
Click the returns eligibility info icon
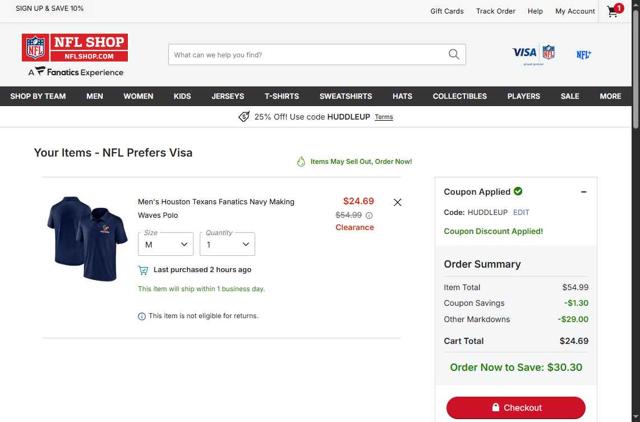(x=142, y=316)
